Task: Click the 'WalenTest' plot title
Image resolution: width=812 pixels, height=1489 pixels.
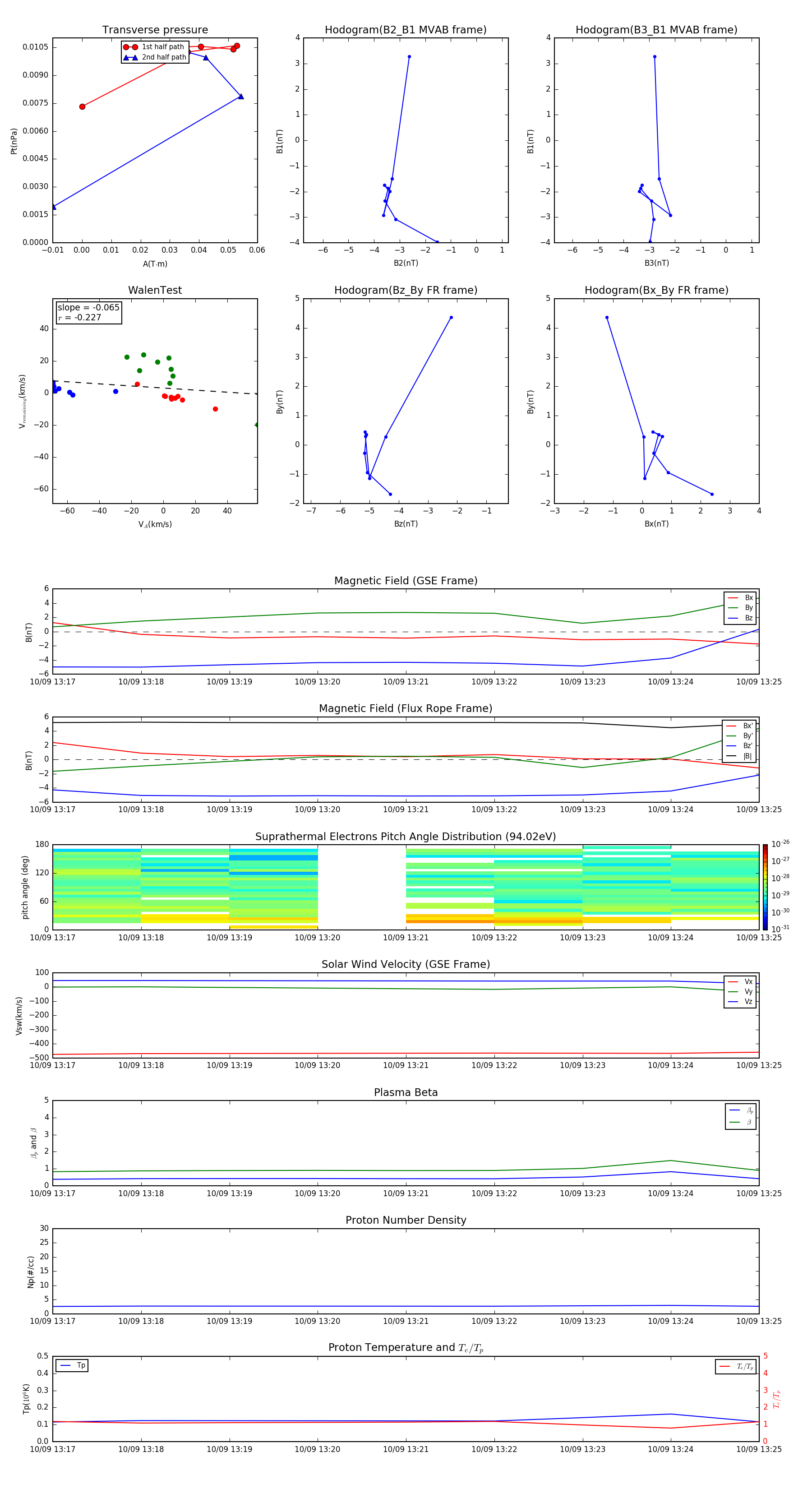Action: (155, 290)
